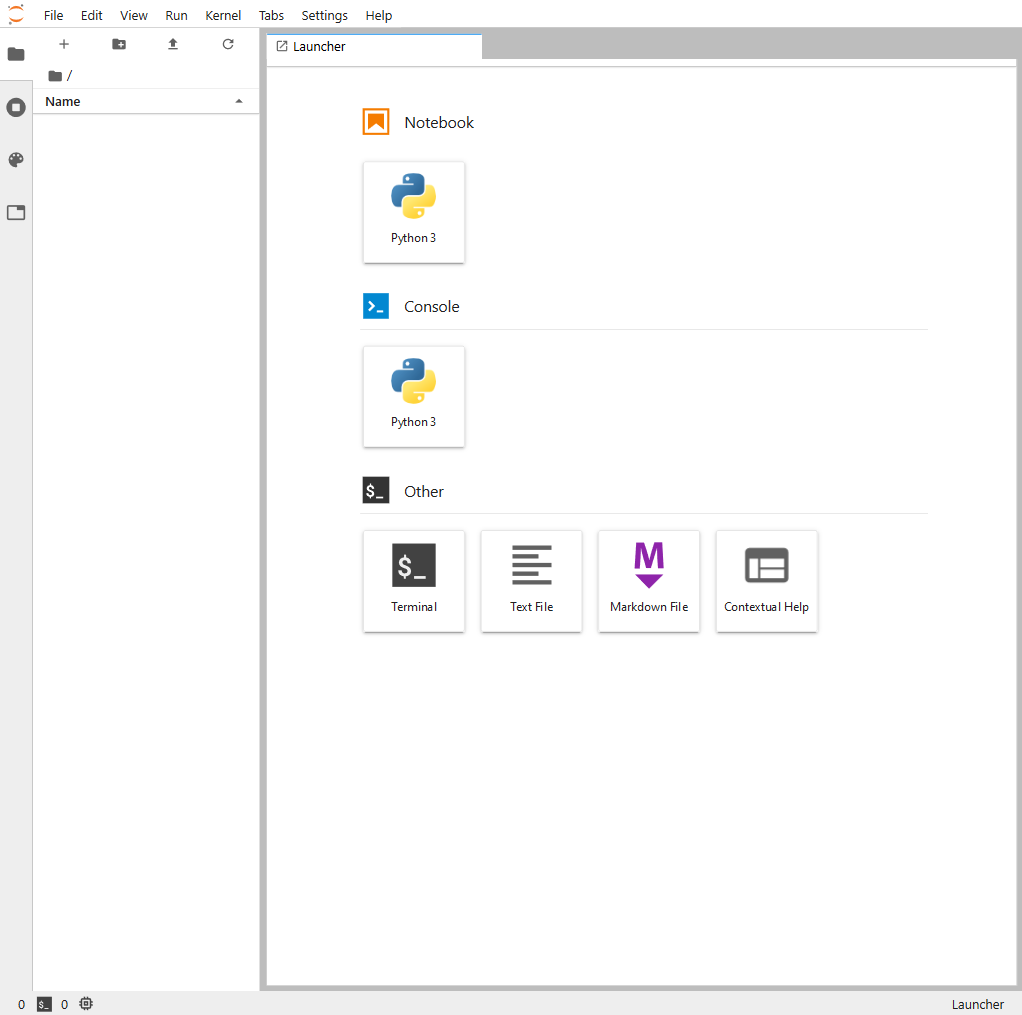Create a new launcher with the plus icon

(64, 44)
